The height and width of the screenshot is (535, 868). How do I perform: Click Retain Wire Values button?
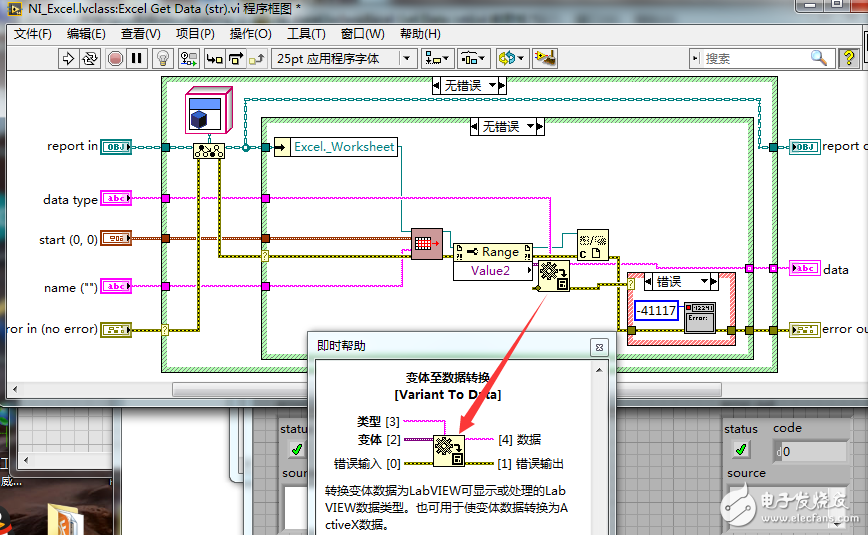tap(189, 58)
